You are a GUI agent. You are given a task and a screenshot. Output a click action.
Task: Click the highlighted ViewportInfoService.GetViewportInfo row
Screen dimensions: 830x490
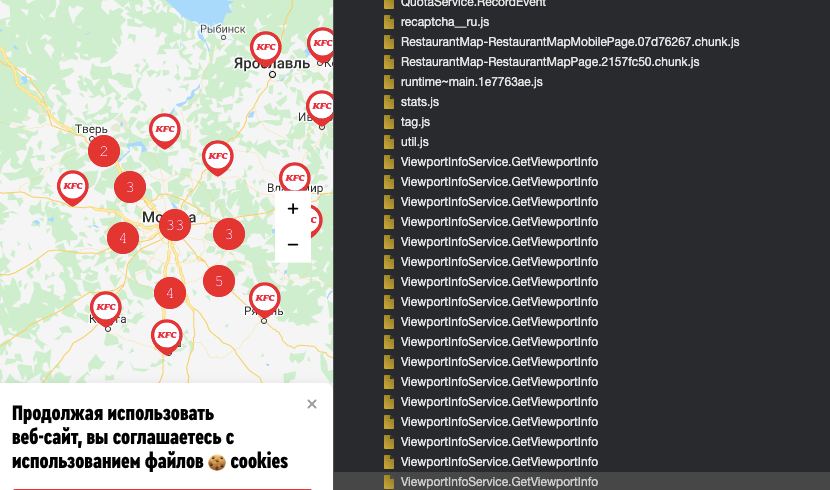click(581, 481)
